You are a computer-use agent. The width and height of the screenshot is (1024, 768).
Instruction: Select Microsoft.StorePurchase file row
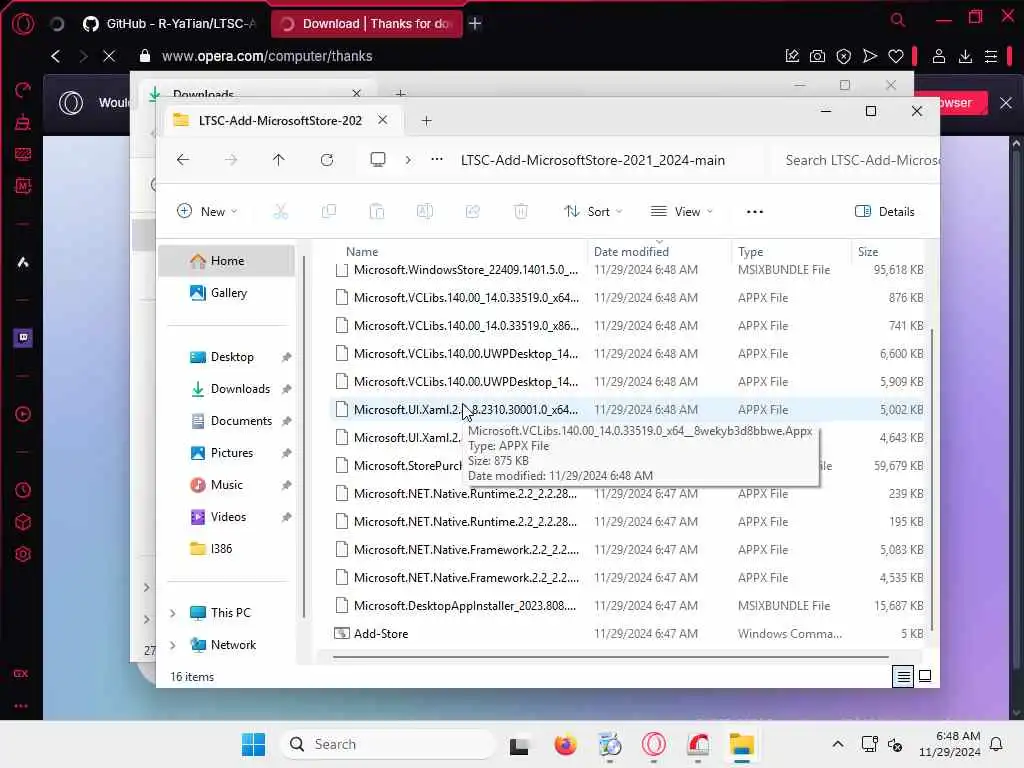pos(628,466)
